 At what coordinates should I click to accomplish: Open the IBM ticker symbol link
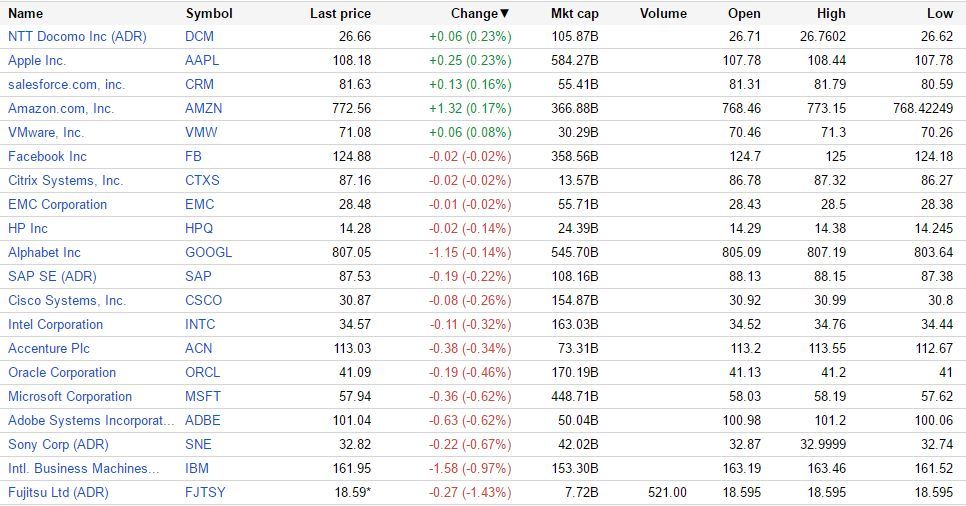[x=197, y=468]
